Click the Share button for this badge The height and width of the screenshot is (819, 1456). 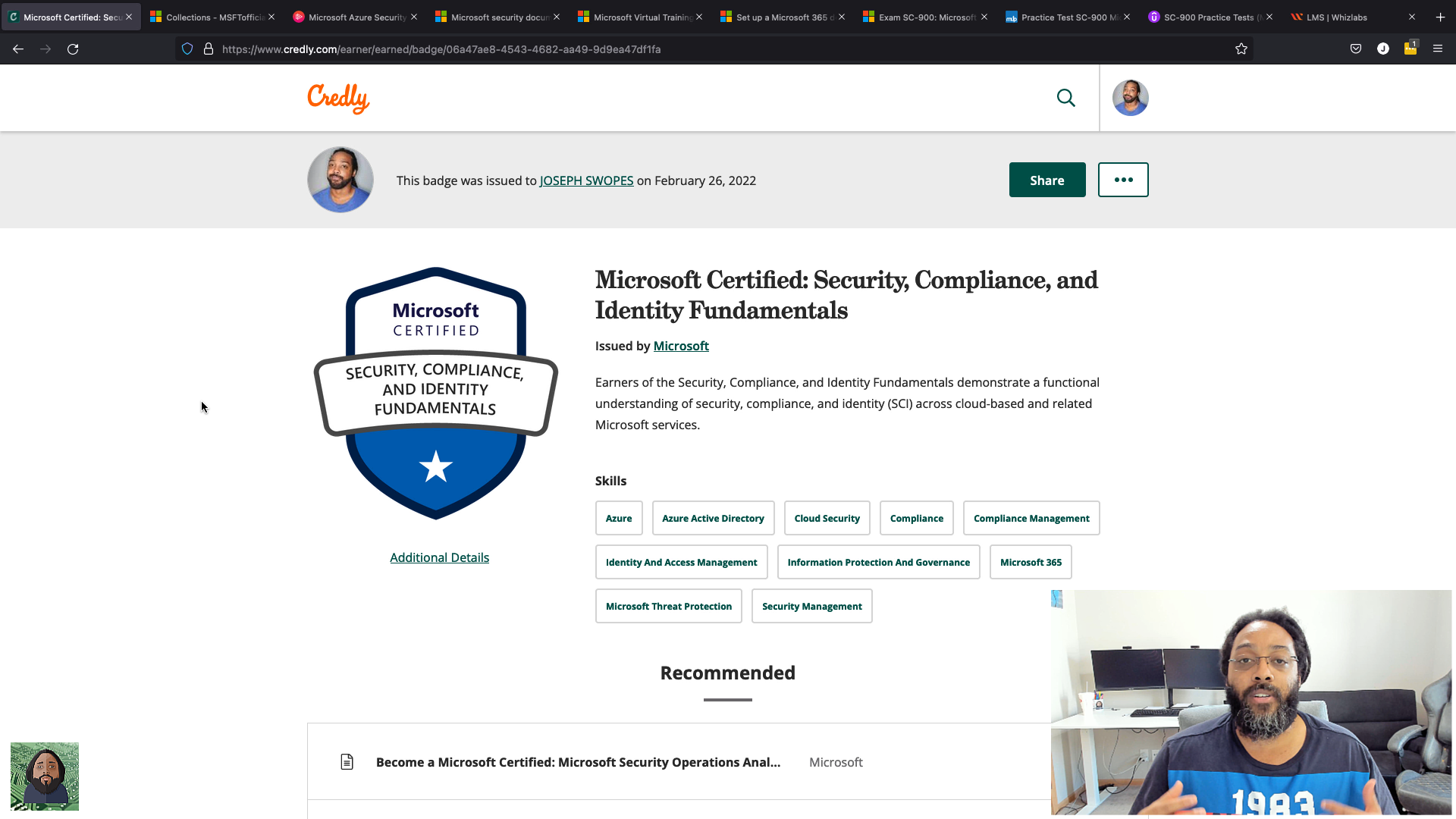click(1047, 180)
